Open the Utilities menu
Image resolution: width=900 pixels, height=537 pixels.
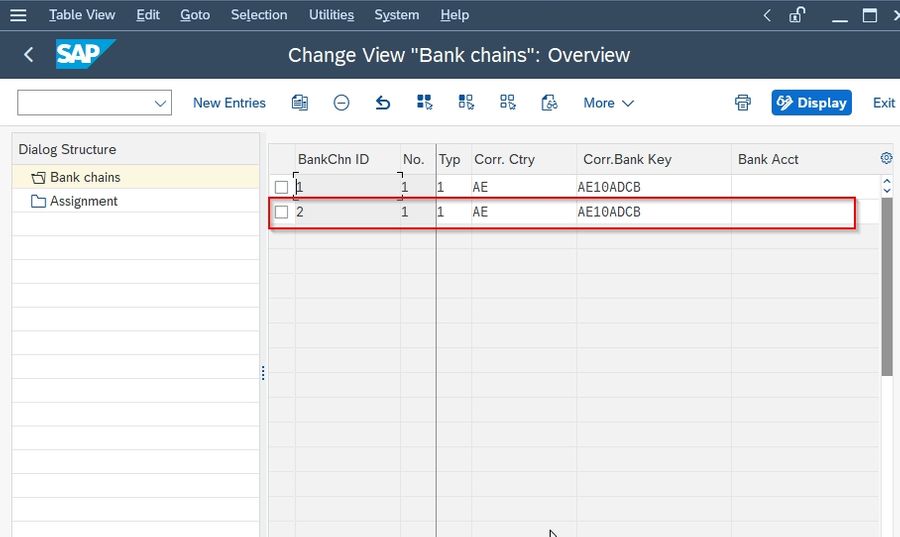(x=331, y=15)
